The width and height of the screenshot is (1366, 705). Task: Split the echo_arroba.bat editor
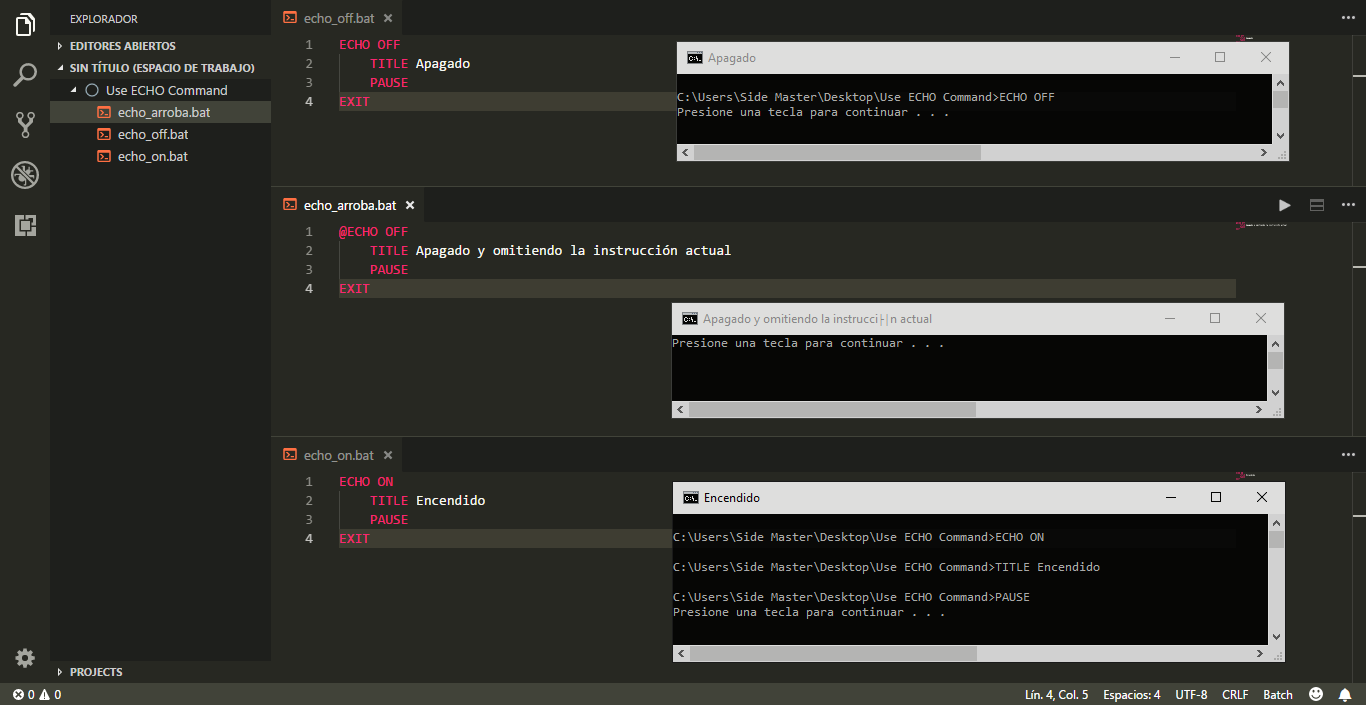pos(1317,205)
